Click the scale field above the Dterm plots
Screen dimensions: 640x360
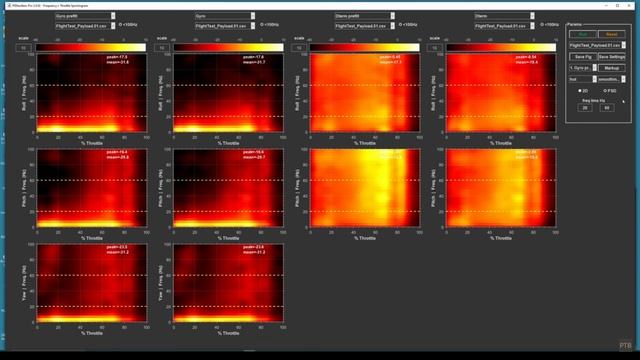(x=435, y=48)
